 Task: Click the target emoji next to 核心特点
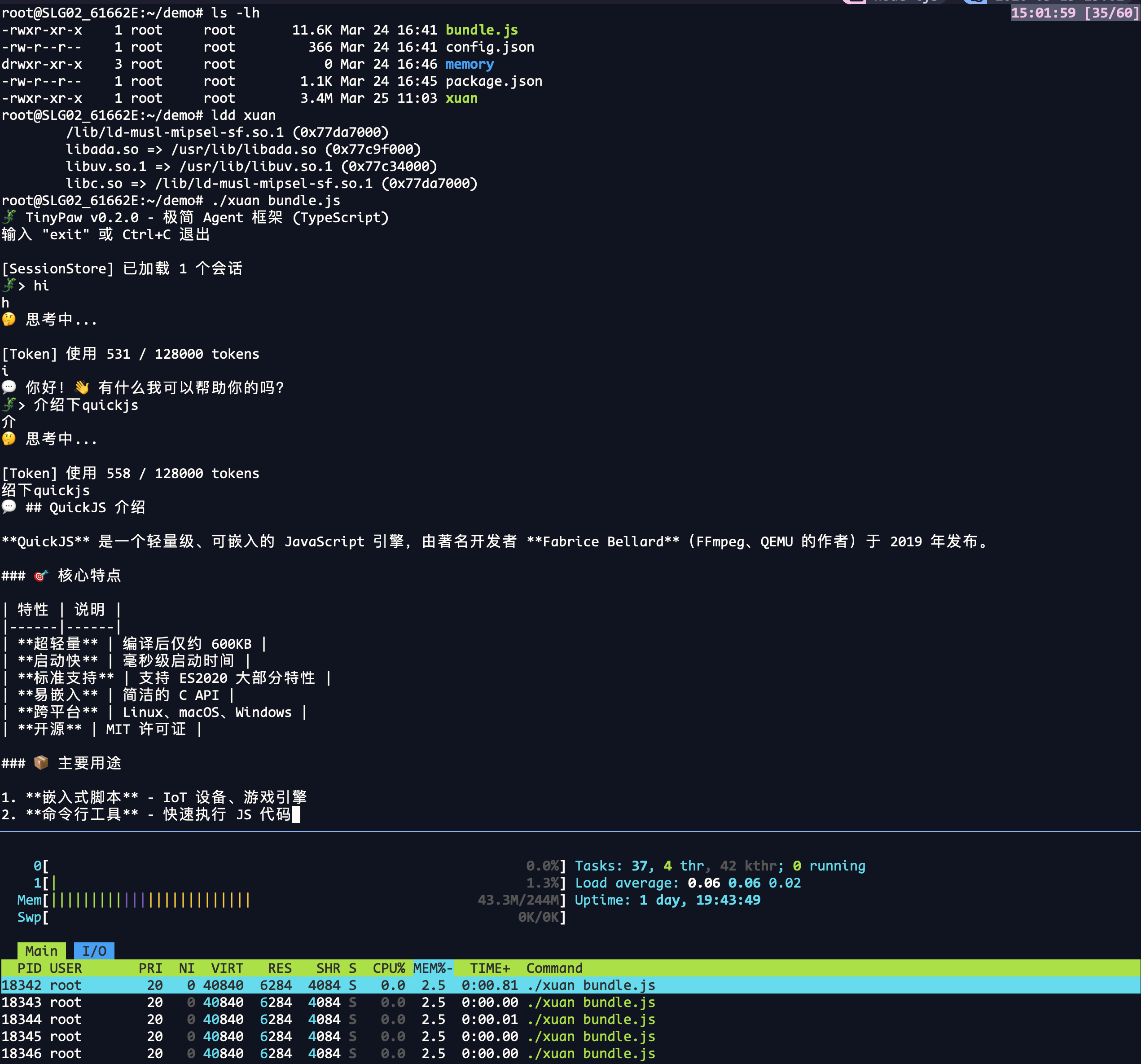41,576
